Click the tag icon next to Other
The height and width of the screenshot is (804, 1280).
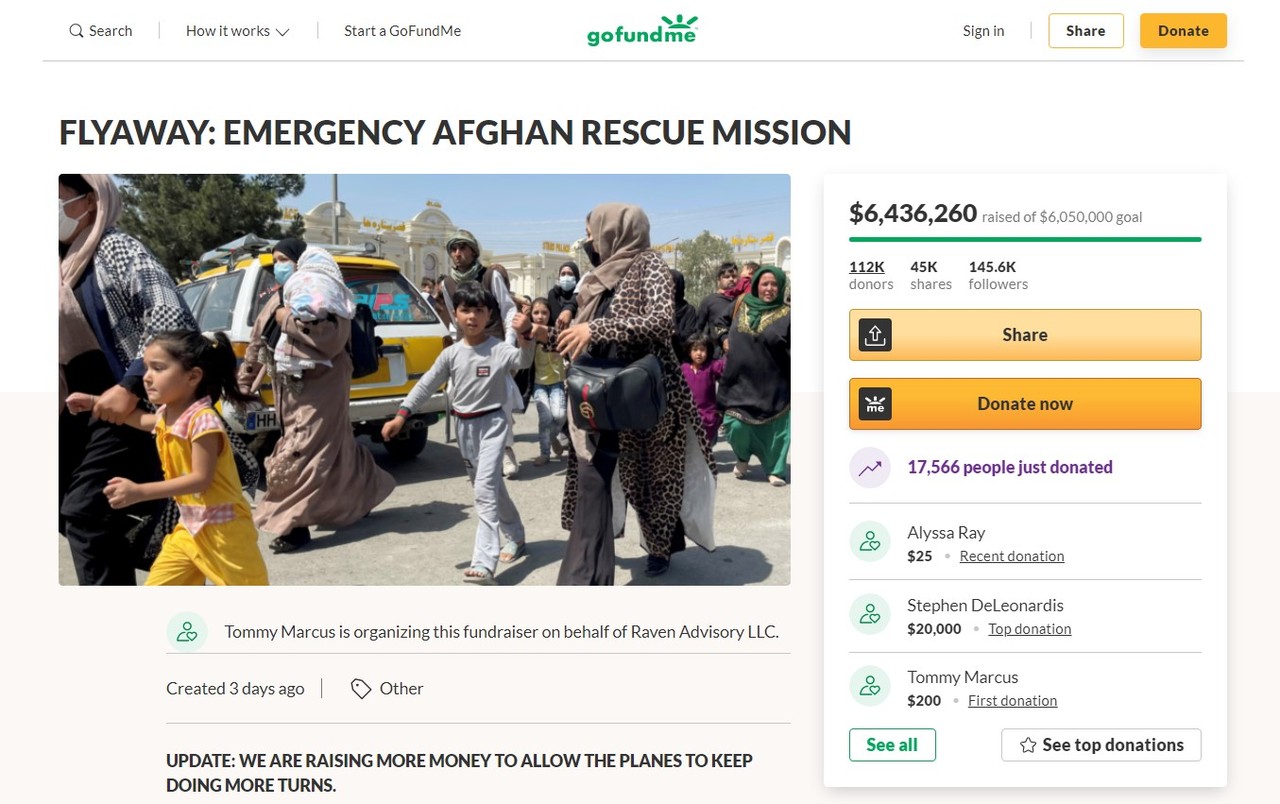click(361, 689)
